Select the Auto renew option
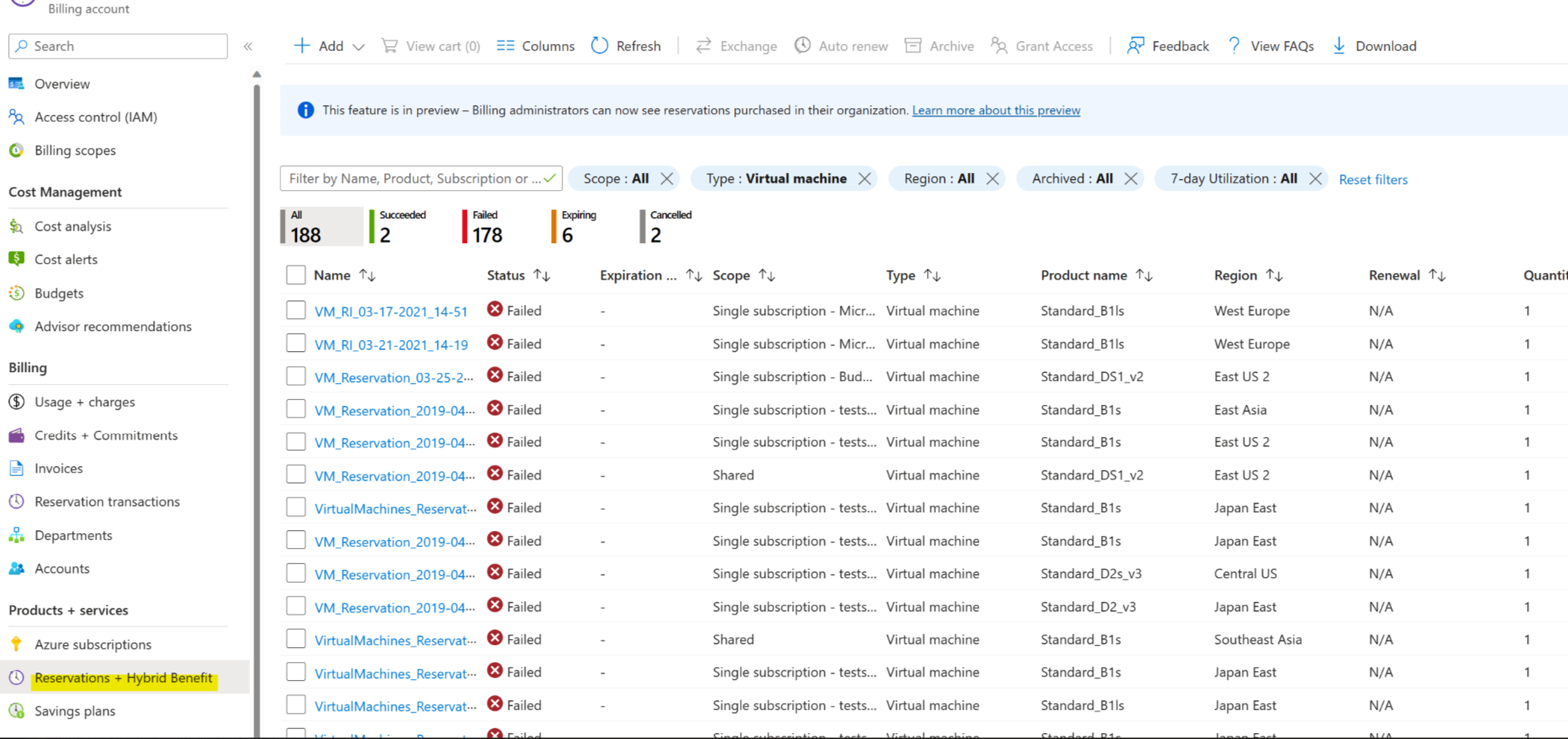Viewport: 1568px width, 739px height. 841,45
